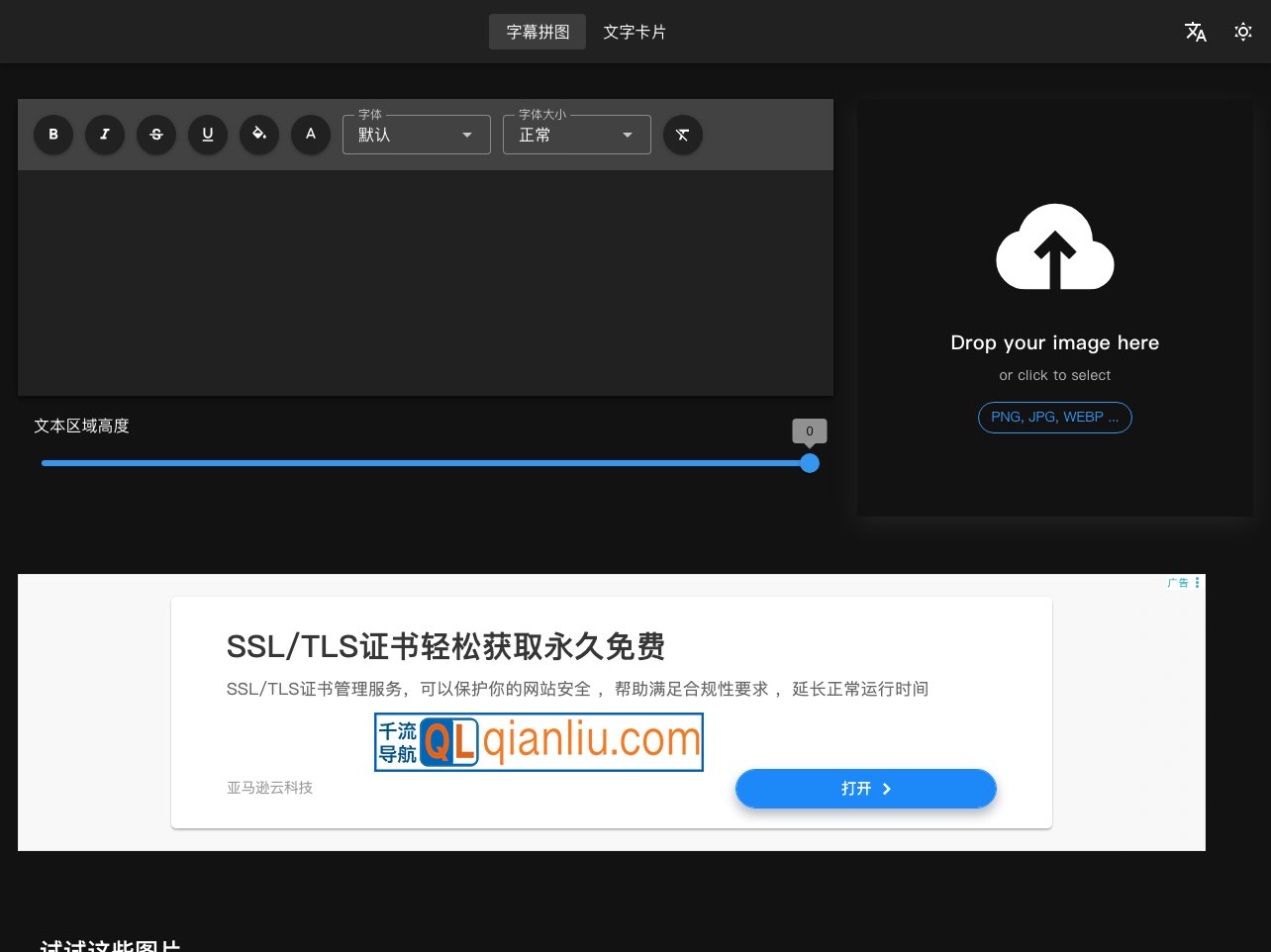Switch to the 文字卡片 tab
This screenshot has height=952, width=1271.
635,32
